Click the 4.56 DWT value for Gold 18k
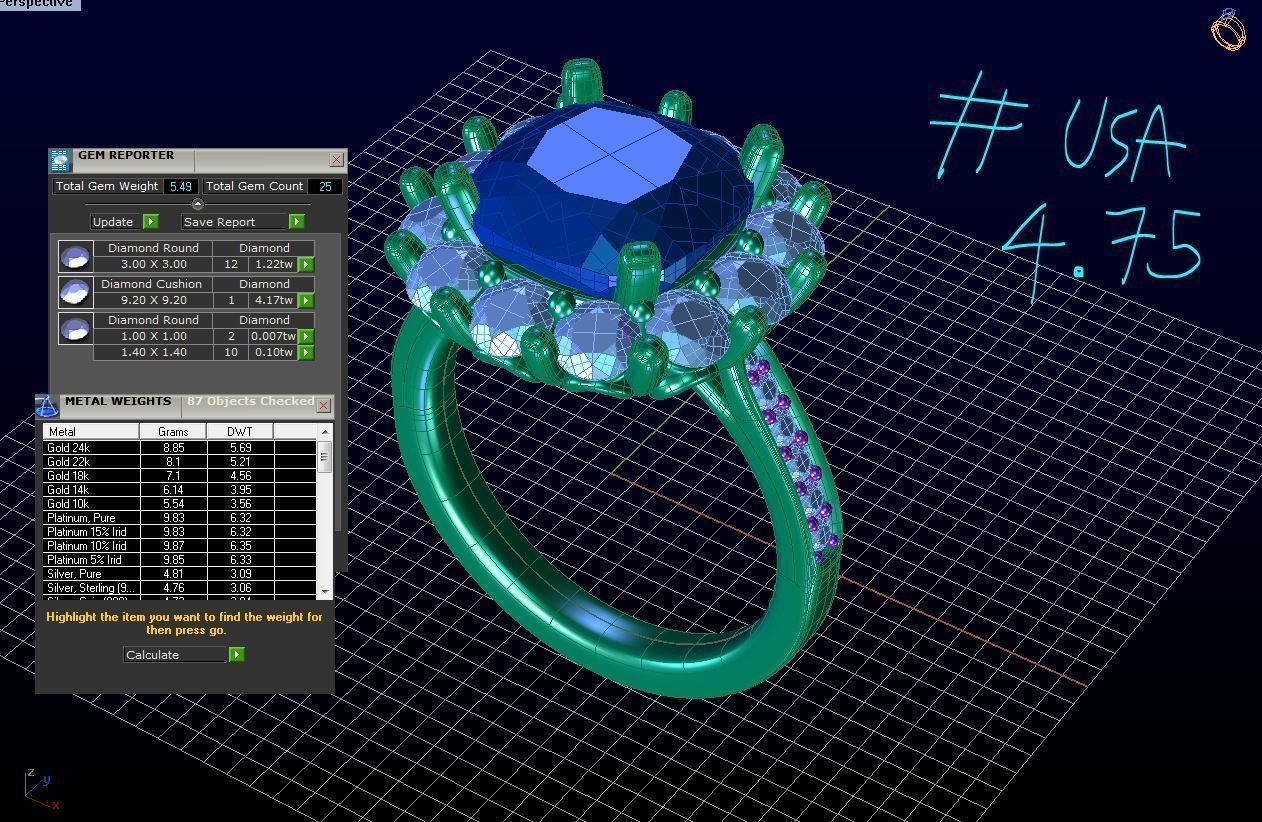The height and width of the screenshot is (822, 1262). tap(240, 476)
